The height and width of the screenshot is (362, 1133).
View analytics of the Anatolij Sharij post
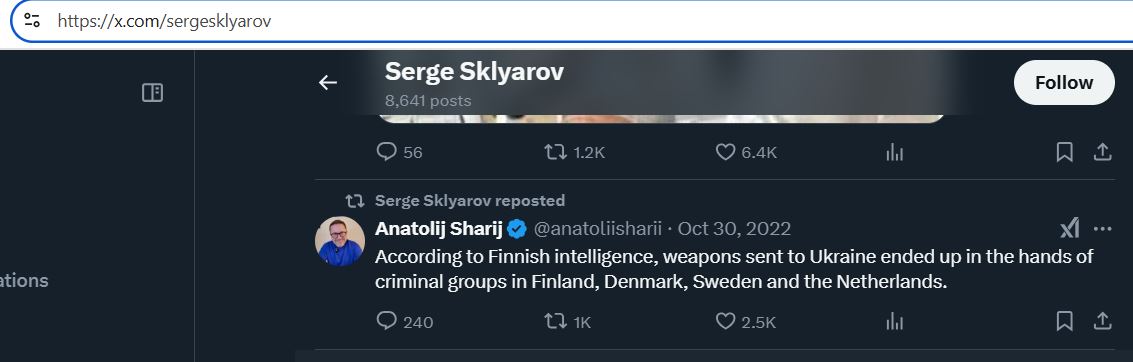tap(895, 321)
